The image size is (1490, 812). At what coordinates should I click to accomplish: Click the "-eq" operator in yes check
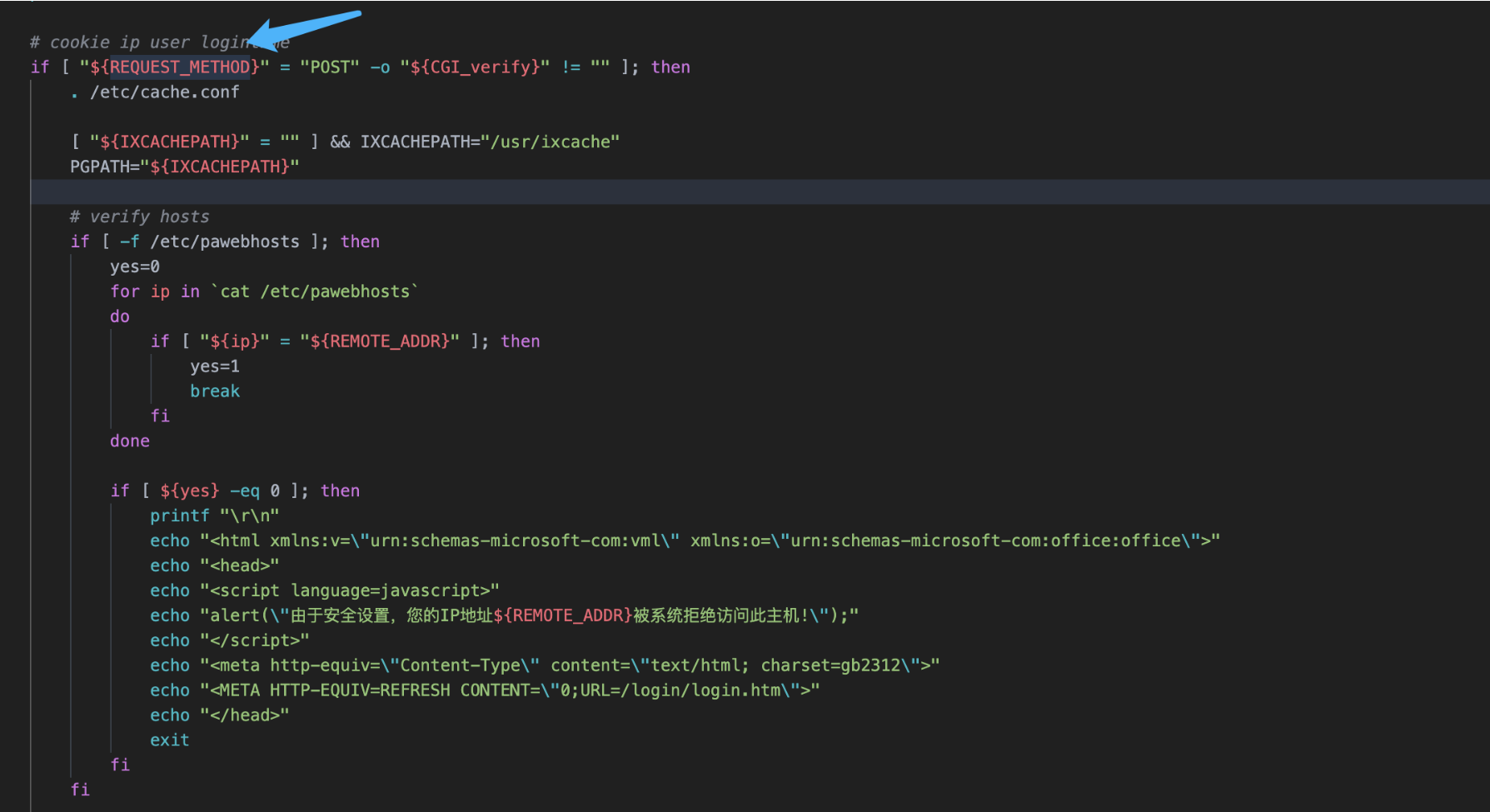pos(244,491)
